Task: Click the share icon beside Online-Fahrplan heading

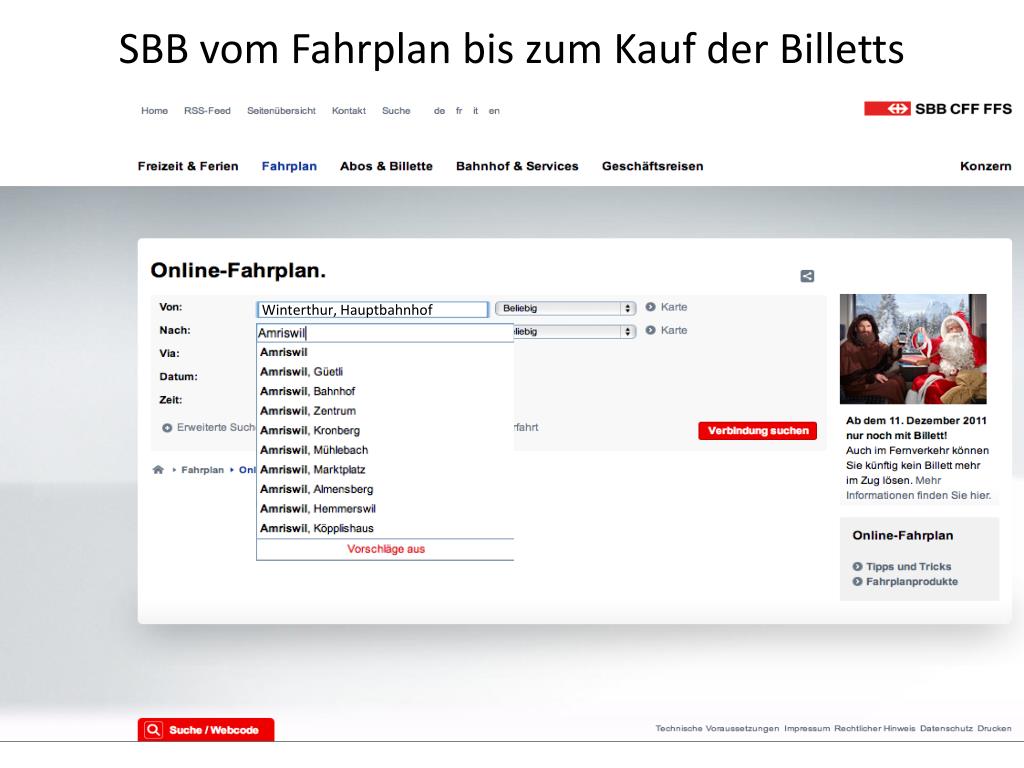Action: click(807, 276)
